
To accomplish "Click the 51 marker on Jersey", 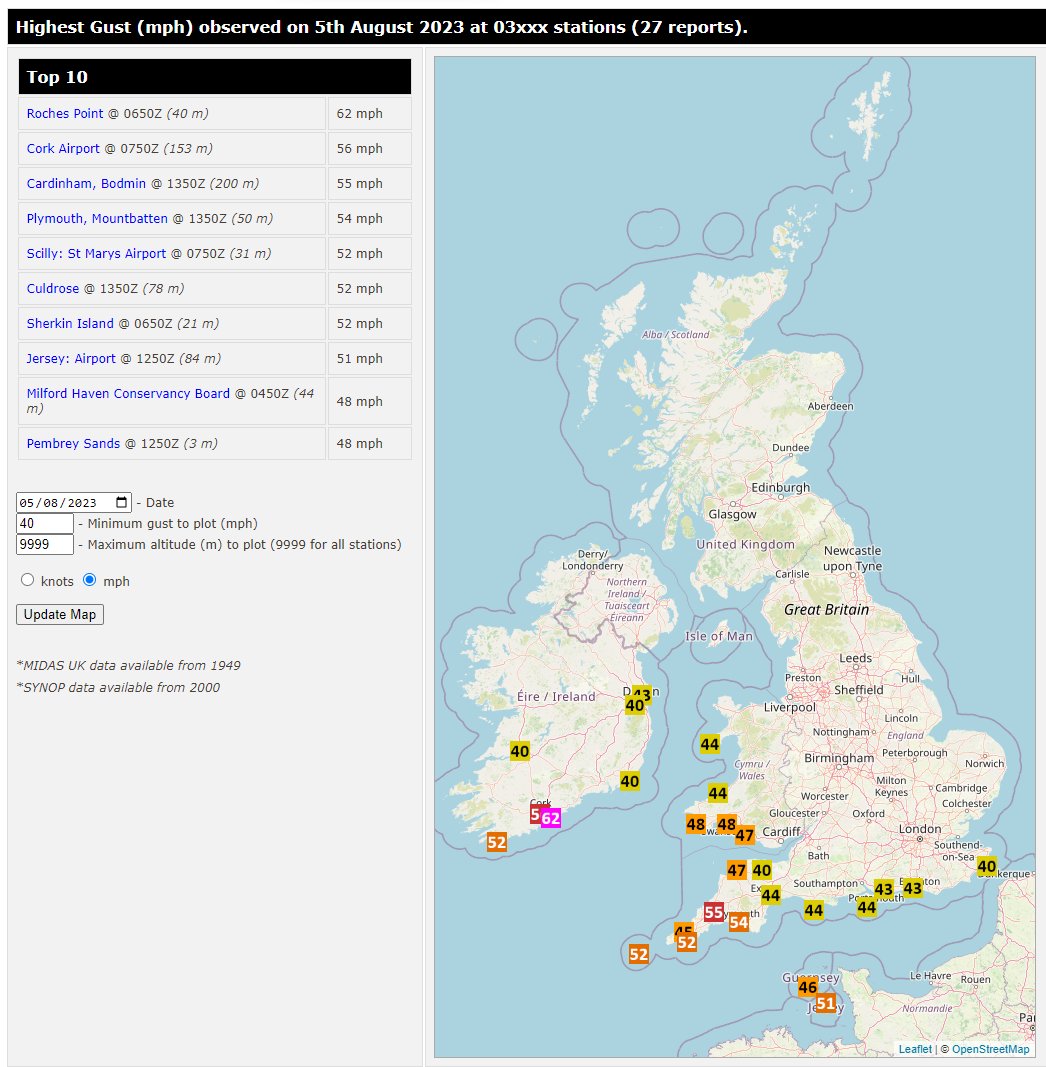I will (826, 1003).
